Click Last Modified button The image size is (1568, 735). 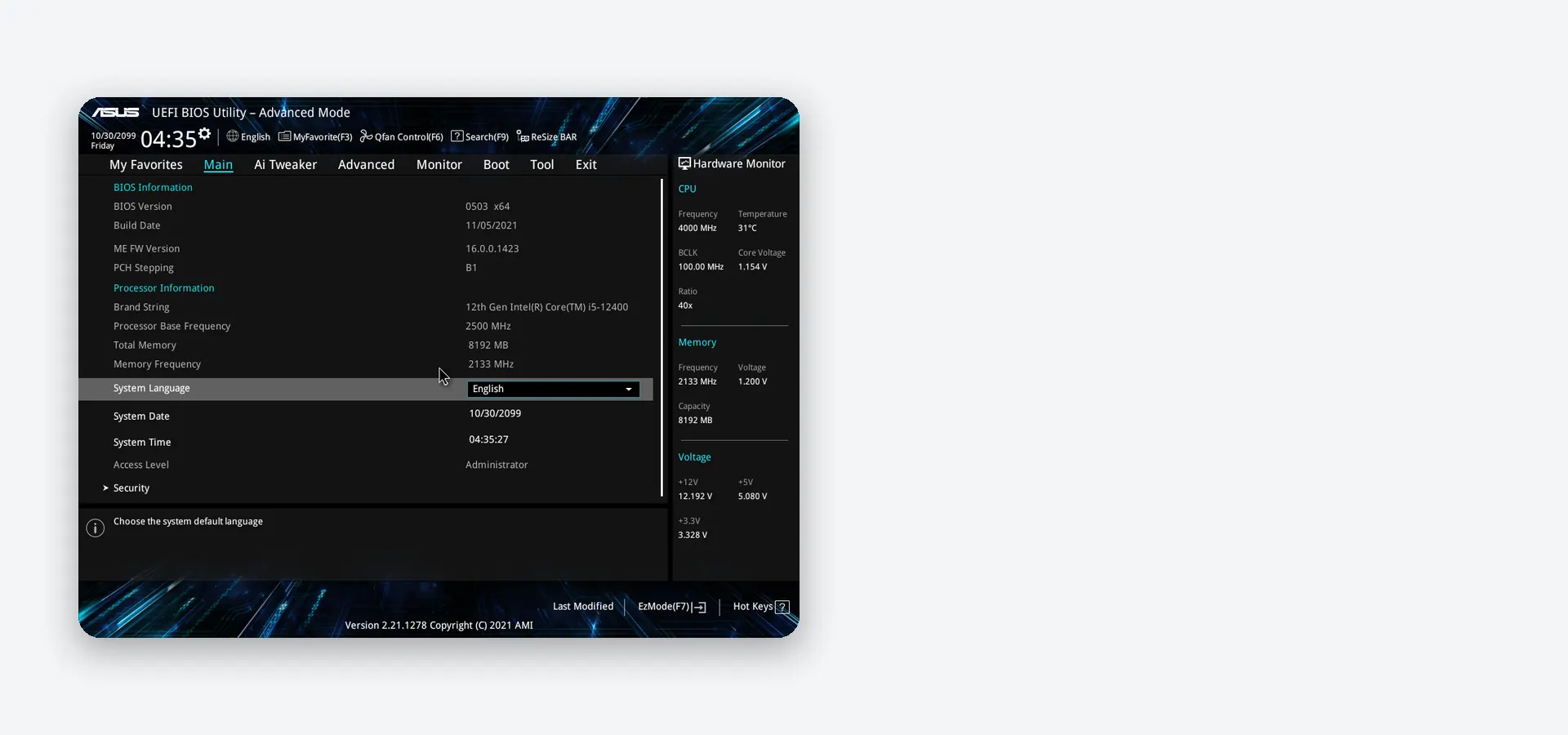[583, 607]
